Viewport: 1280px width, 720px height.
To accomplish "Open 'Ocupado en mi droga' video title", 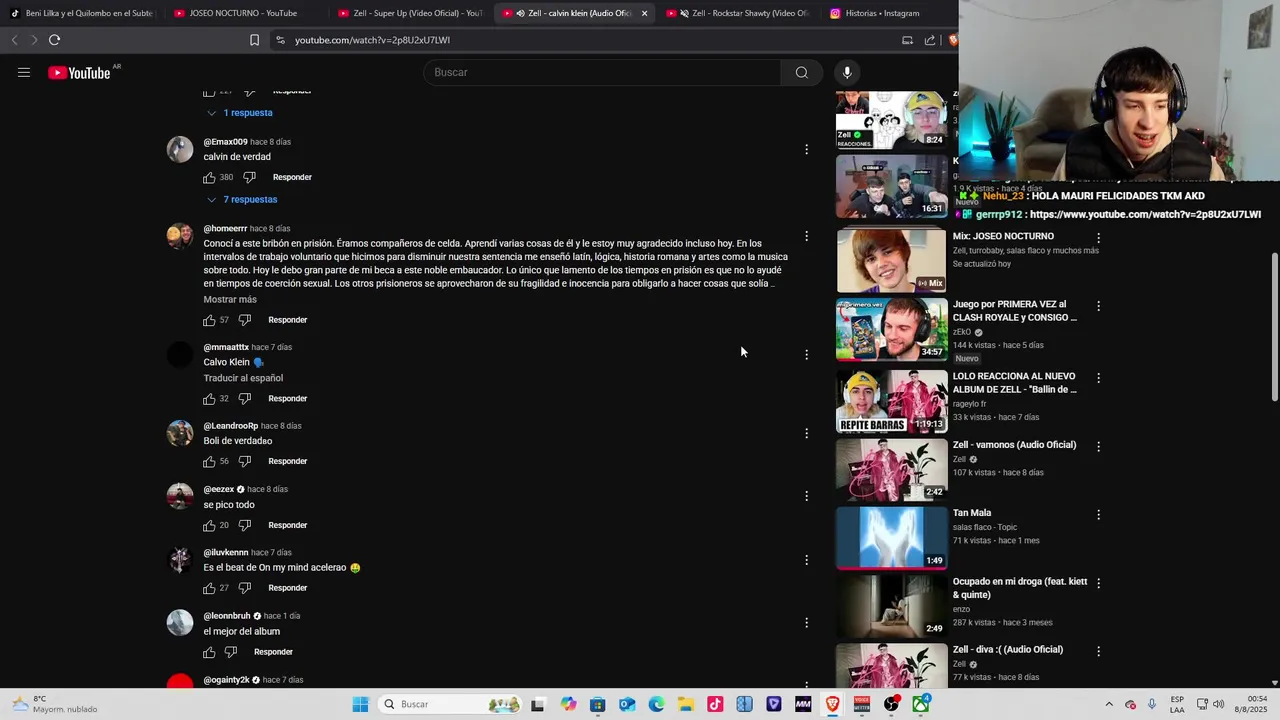I will coord(1019,588).
